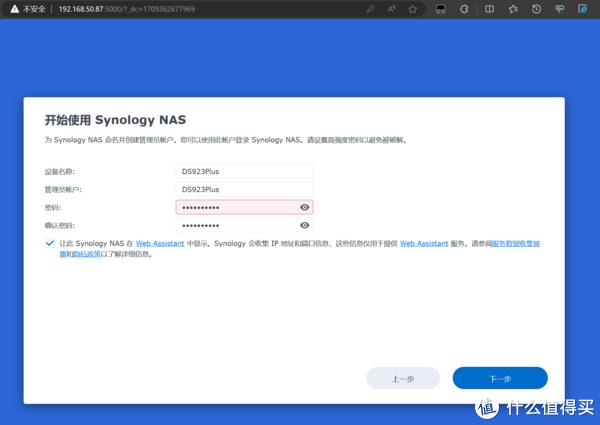600x425 pixels.
Task: Click the device name field showing DS923Plus
Action: [x=244, y=171]
